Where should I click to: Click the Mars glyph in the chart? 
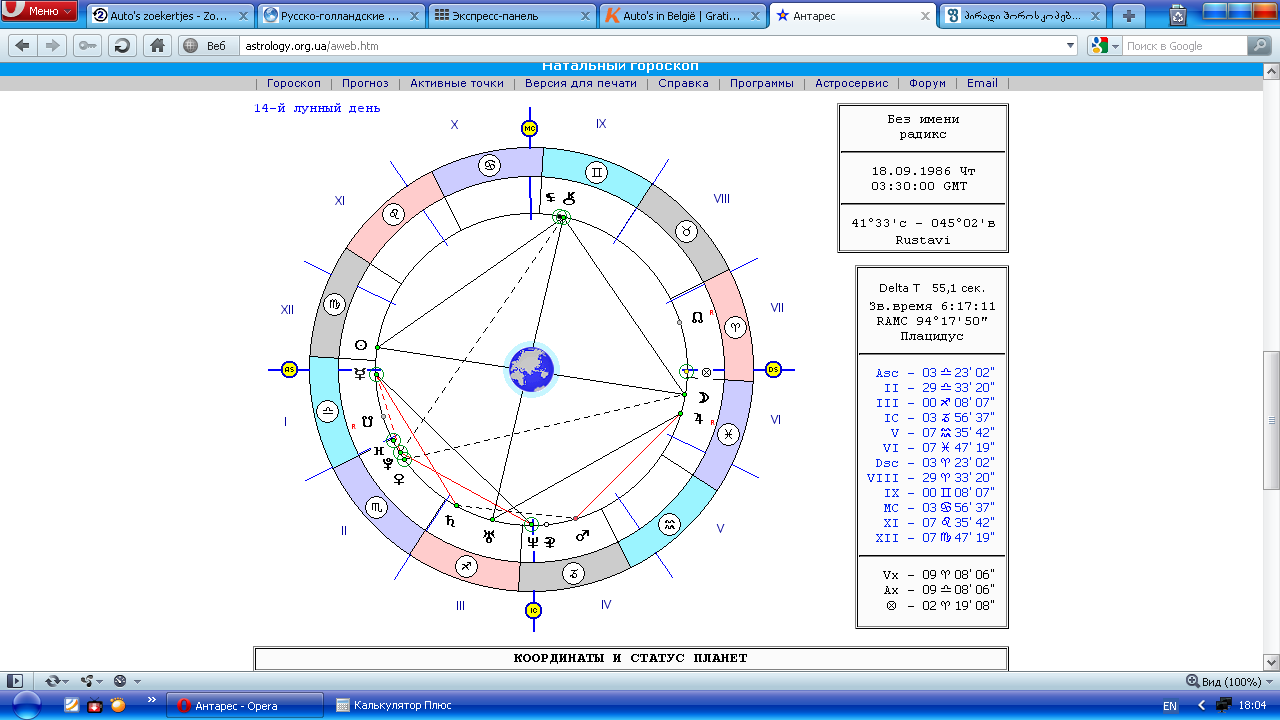coord(582,537)
